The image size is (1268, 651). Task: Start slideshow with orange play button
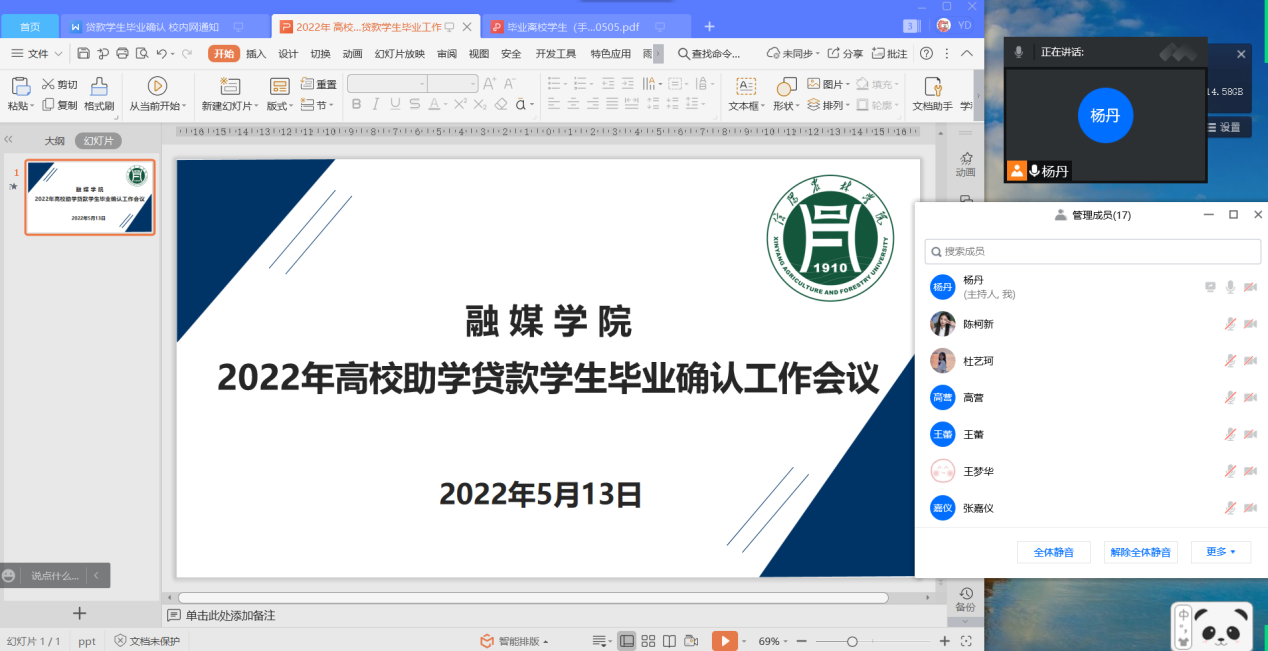[x=724, y=641]
